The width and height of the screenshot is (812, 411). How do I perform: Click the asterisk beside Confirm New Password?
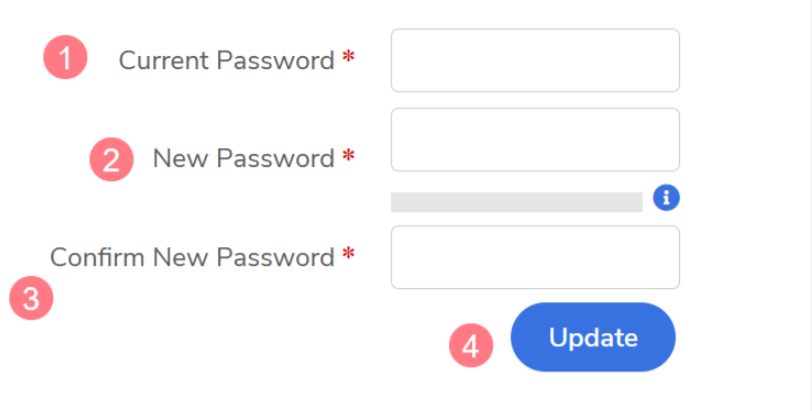click(x=348, y=256)
